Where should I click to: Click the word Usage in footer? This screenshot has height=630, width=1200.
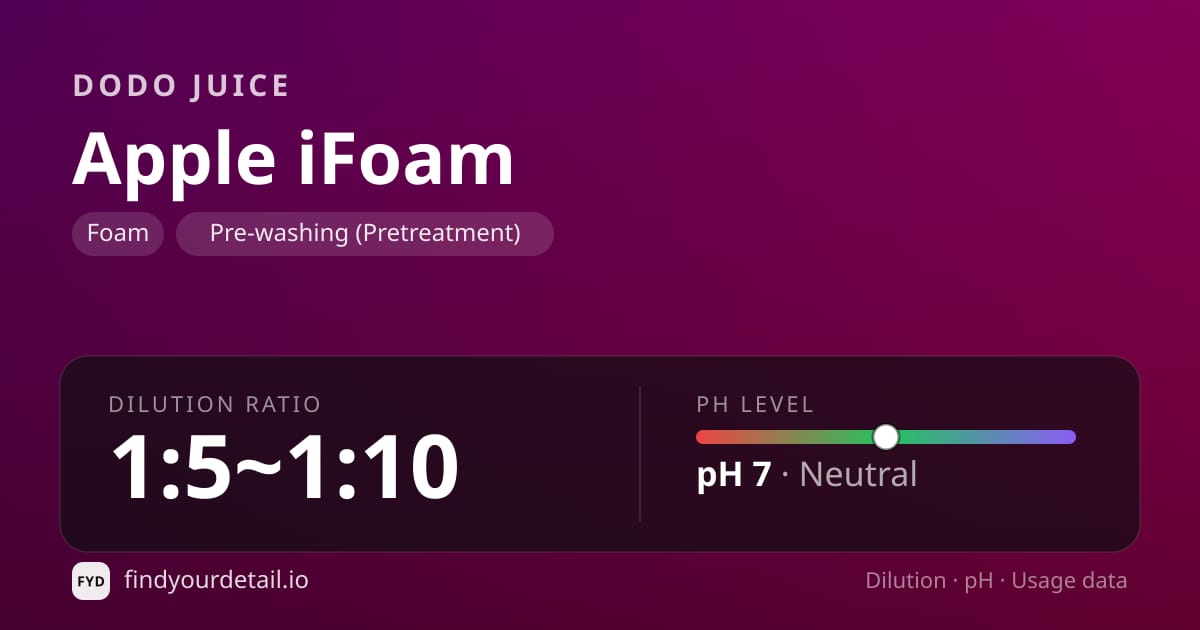[1041, 580]
